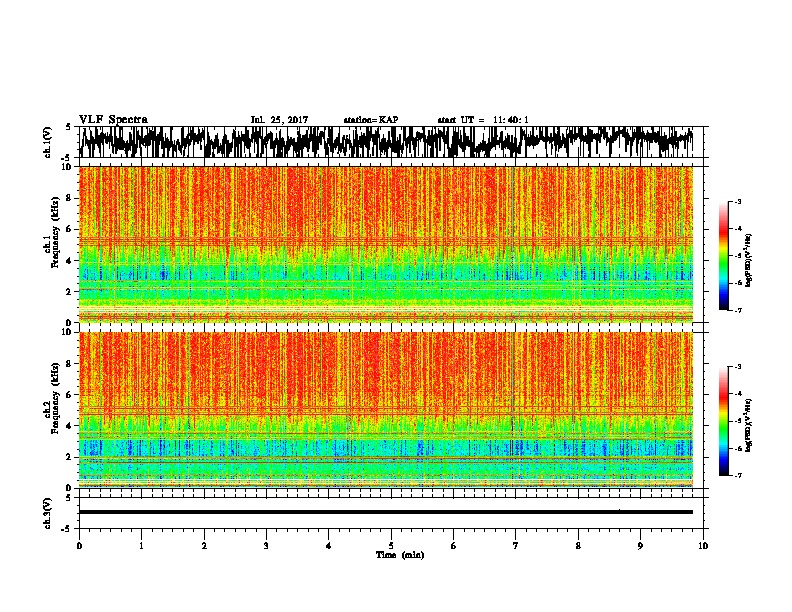Click the "VLF Spectra" plot title
Screen dimensions: 792x612
113,120
